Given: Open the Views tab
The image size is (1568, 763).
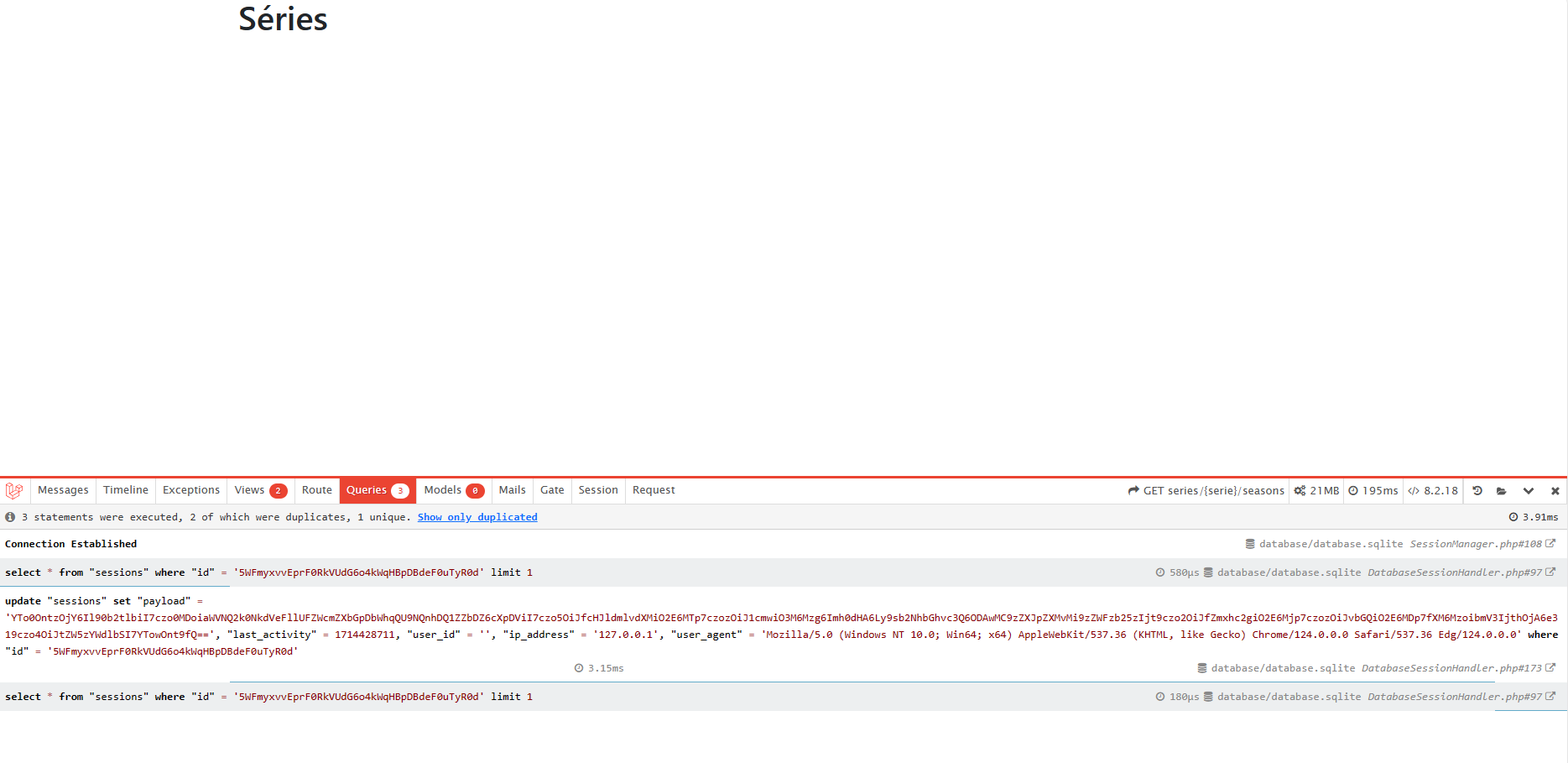Looking at the screenshot, I should 260,490.
